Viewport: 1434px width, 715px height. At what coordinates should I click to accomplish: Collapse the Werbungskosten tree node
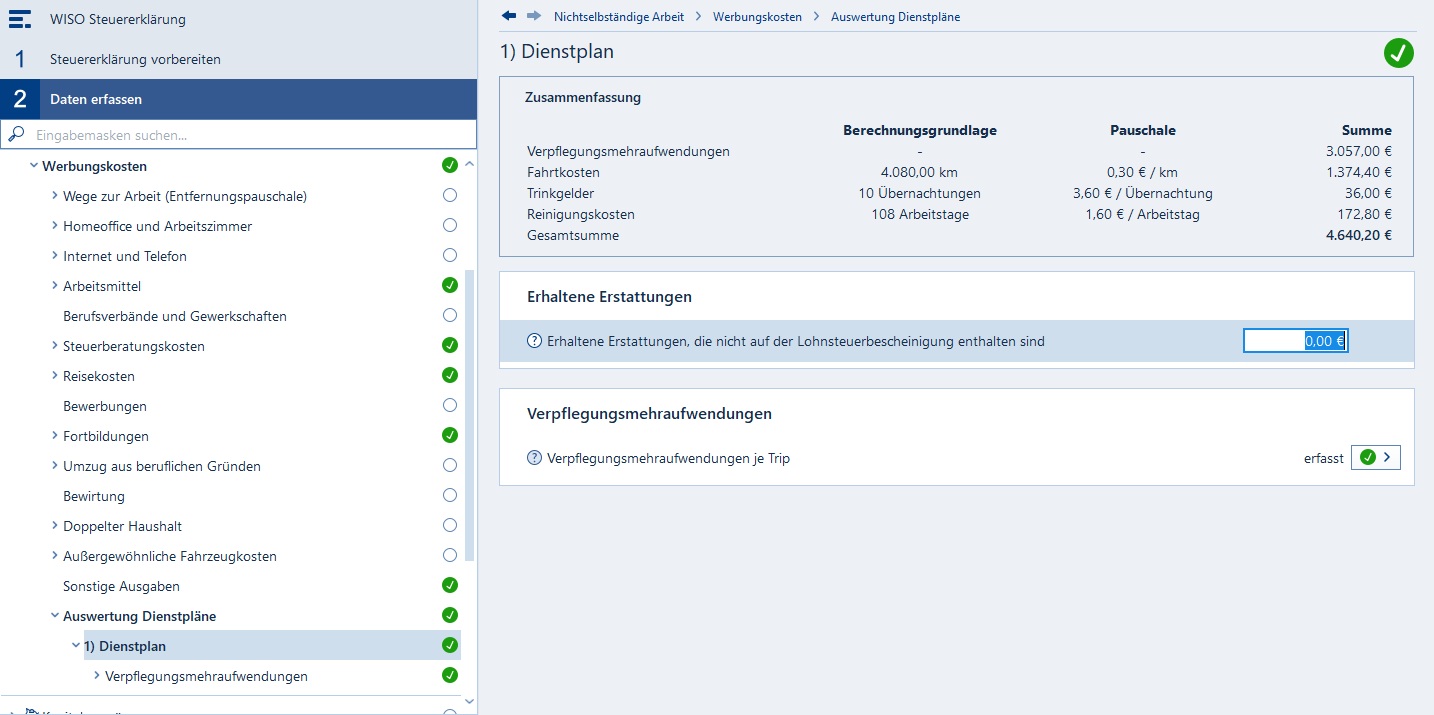pyautogui.click(x=34, y=166)
